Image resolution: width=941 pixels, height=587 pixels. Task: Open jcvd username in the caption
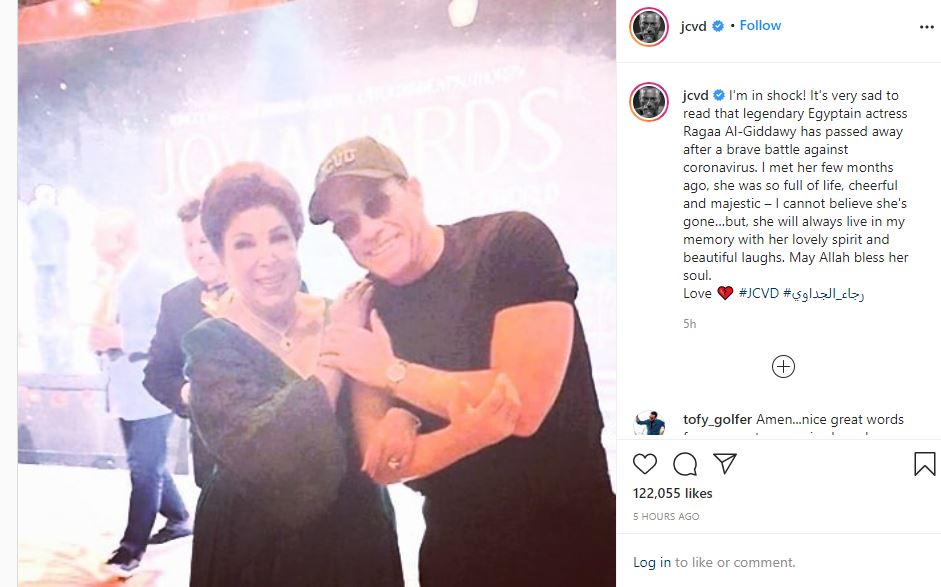[x=696, y=95]
